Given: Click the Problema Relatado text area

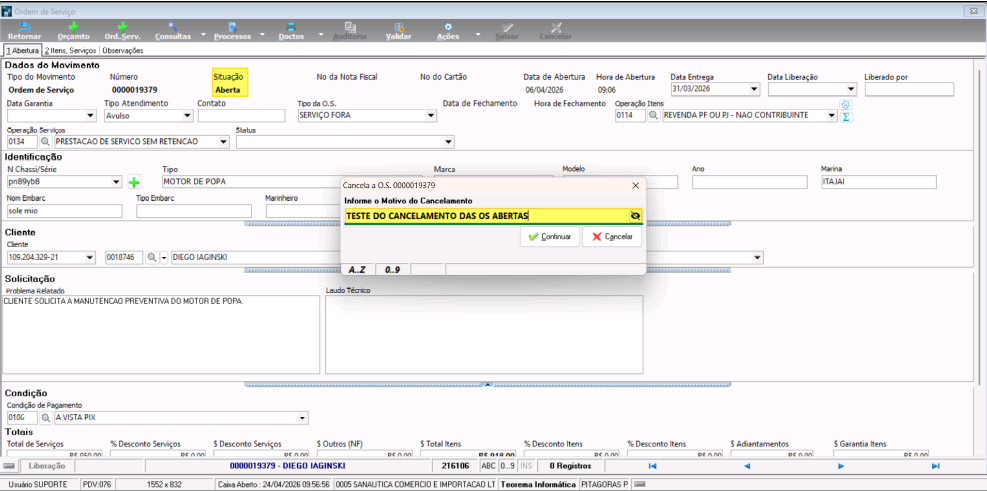Looking at the screenshot, I should (x=161, y=335).
